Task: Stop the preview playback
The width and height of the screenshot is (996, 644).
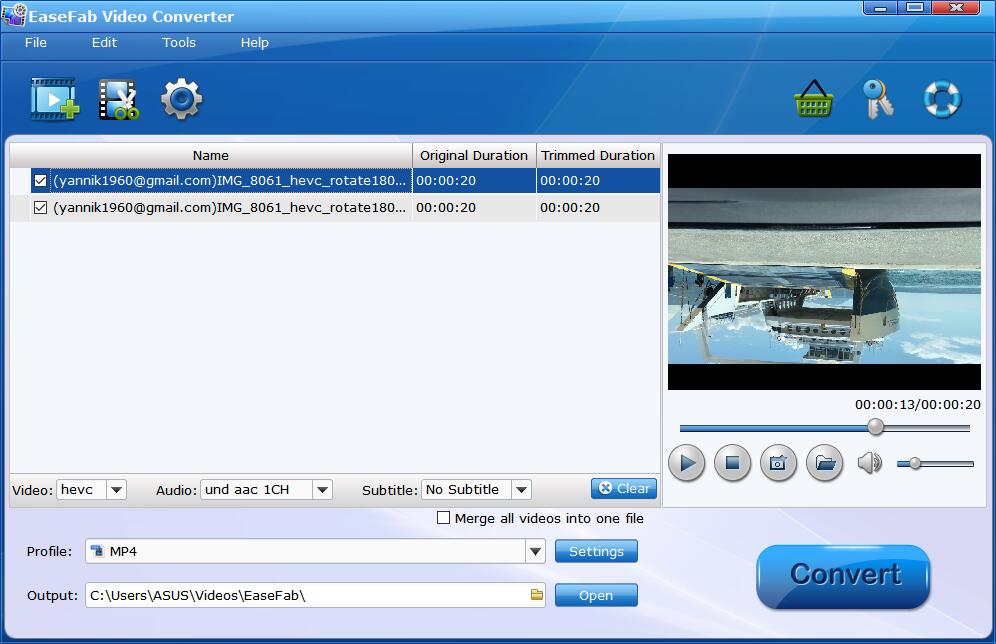Action: (x=732, y=463)
